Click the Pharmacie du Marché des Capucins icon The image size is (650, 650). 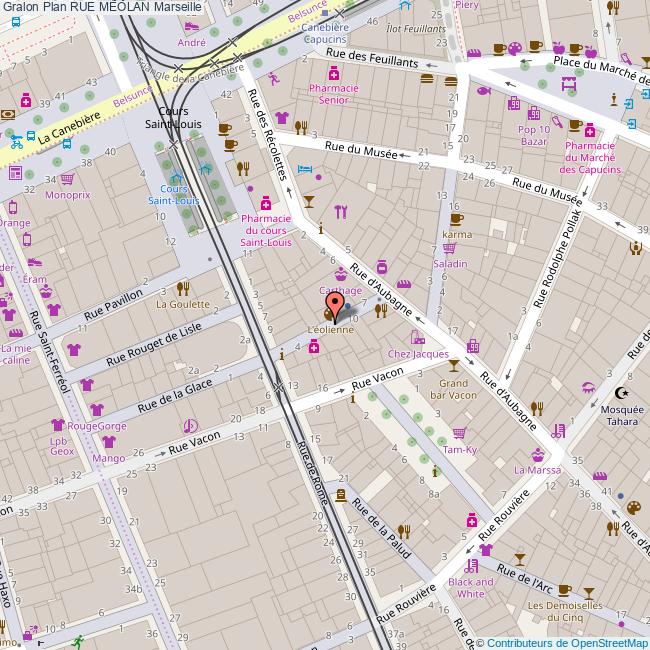tap(590, 130)
